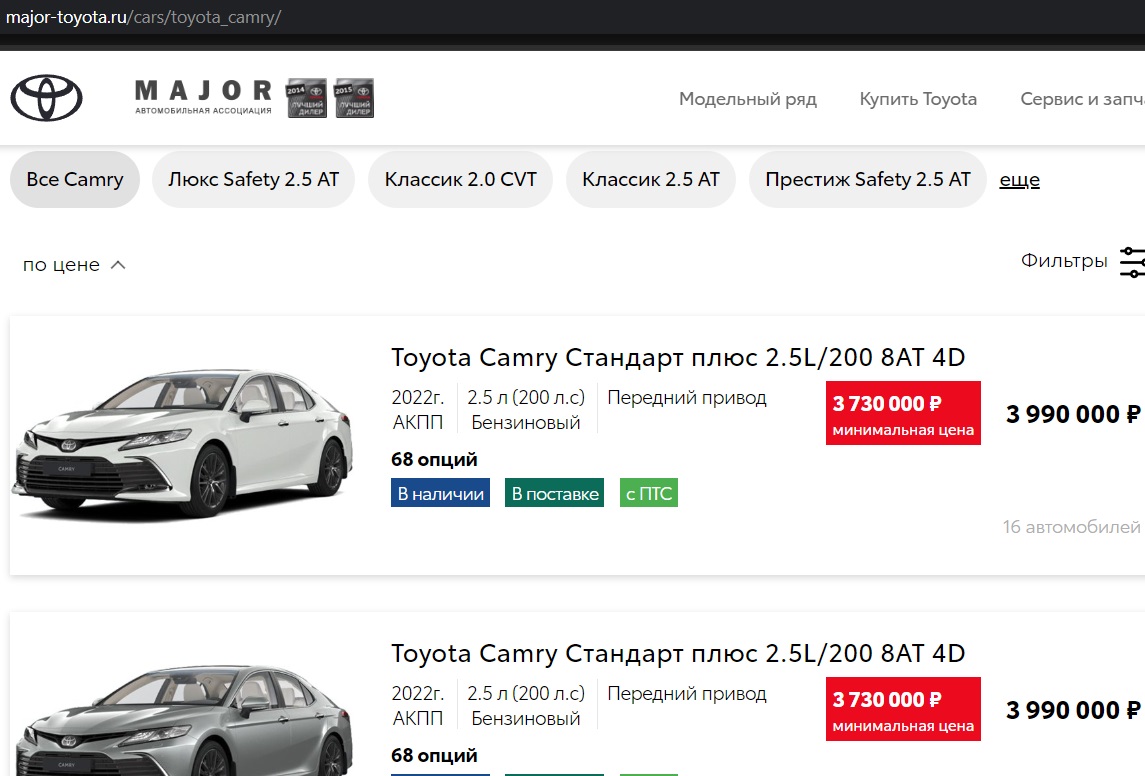Open first Toyota Camry Стандарт плюс title
The height and width of the screenshot is (776, 1145).
tap(678, 357)
